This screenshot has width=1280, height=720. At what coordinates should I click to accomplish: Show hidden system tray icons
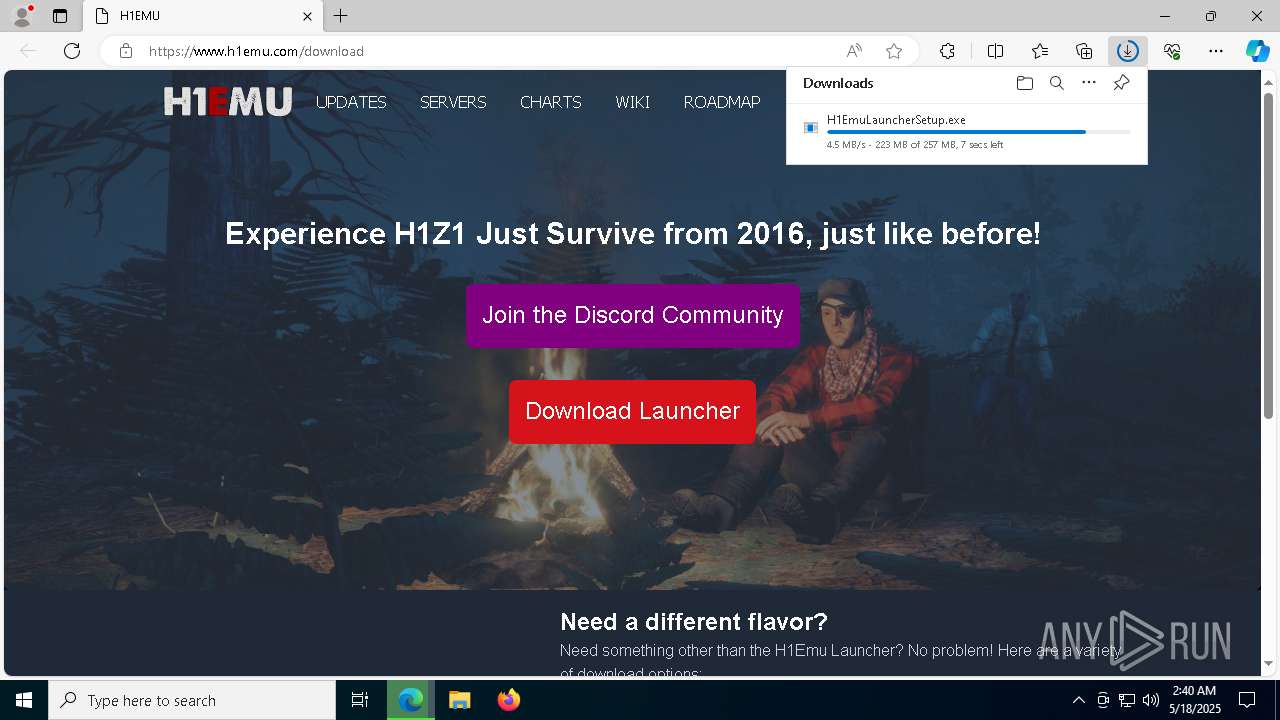[1078, 700]
